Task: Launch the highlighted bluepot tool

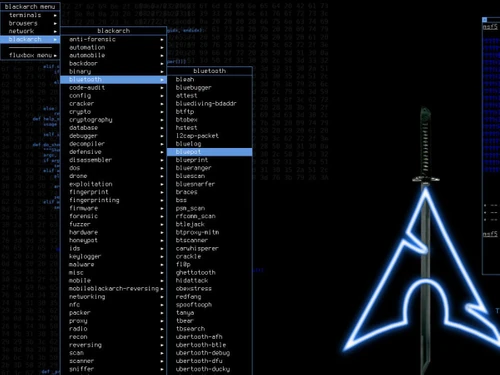Action: point(209,152)
